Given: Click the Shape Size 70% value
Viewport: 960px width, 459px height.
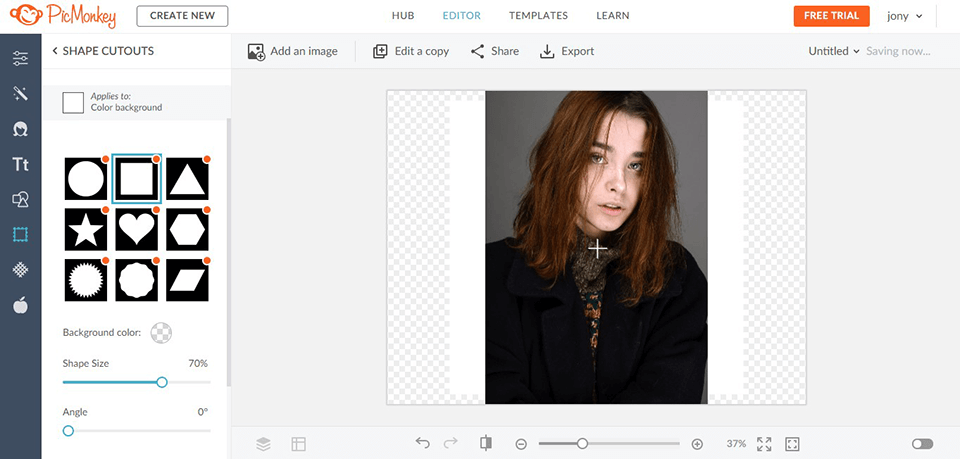Looking at the screenshot, I should point(198,364).
